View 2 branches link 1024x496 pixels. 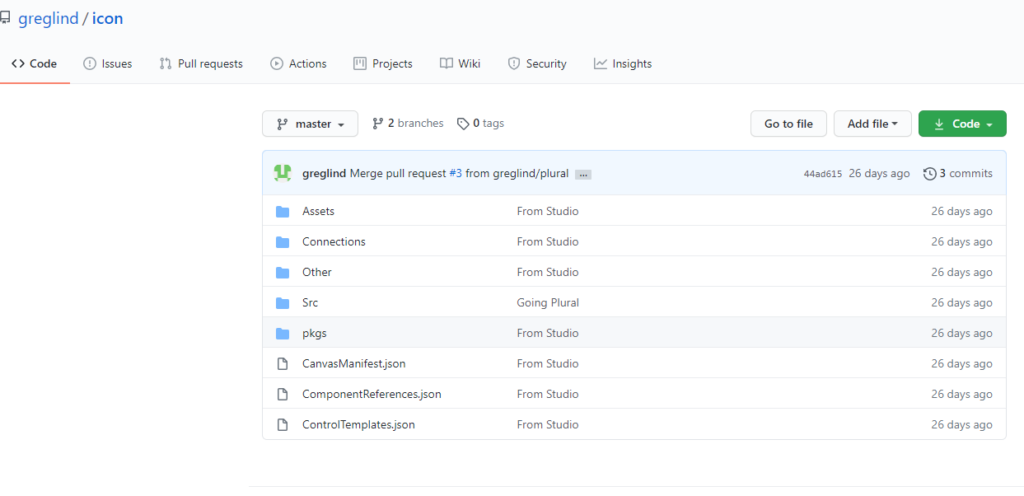408,123
